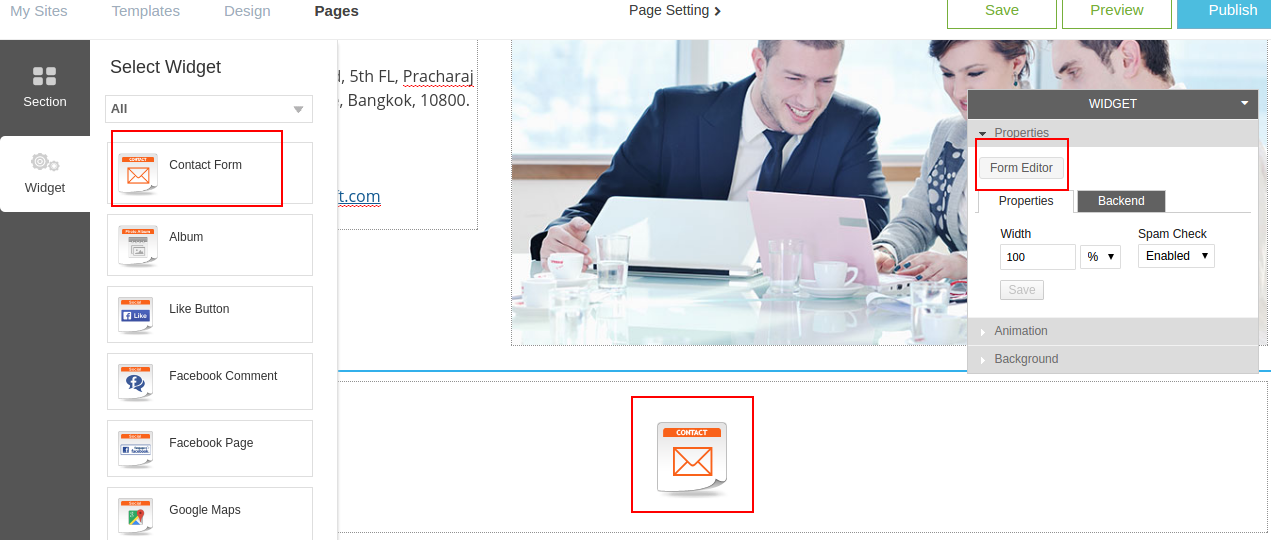The height and width of the screenshot is (540, 1271).
Task: Click the Contact Form widget icon in list
Action: pyautogui.click(x=138, y=174)
